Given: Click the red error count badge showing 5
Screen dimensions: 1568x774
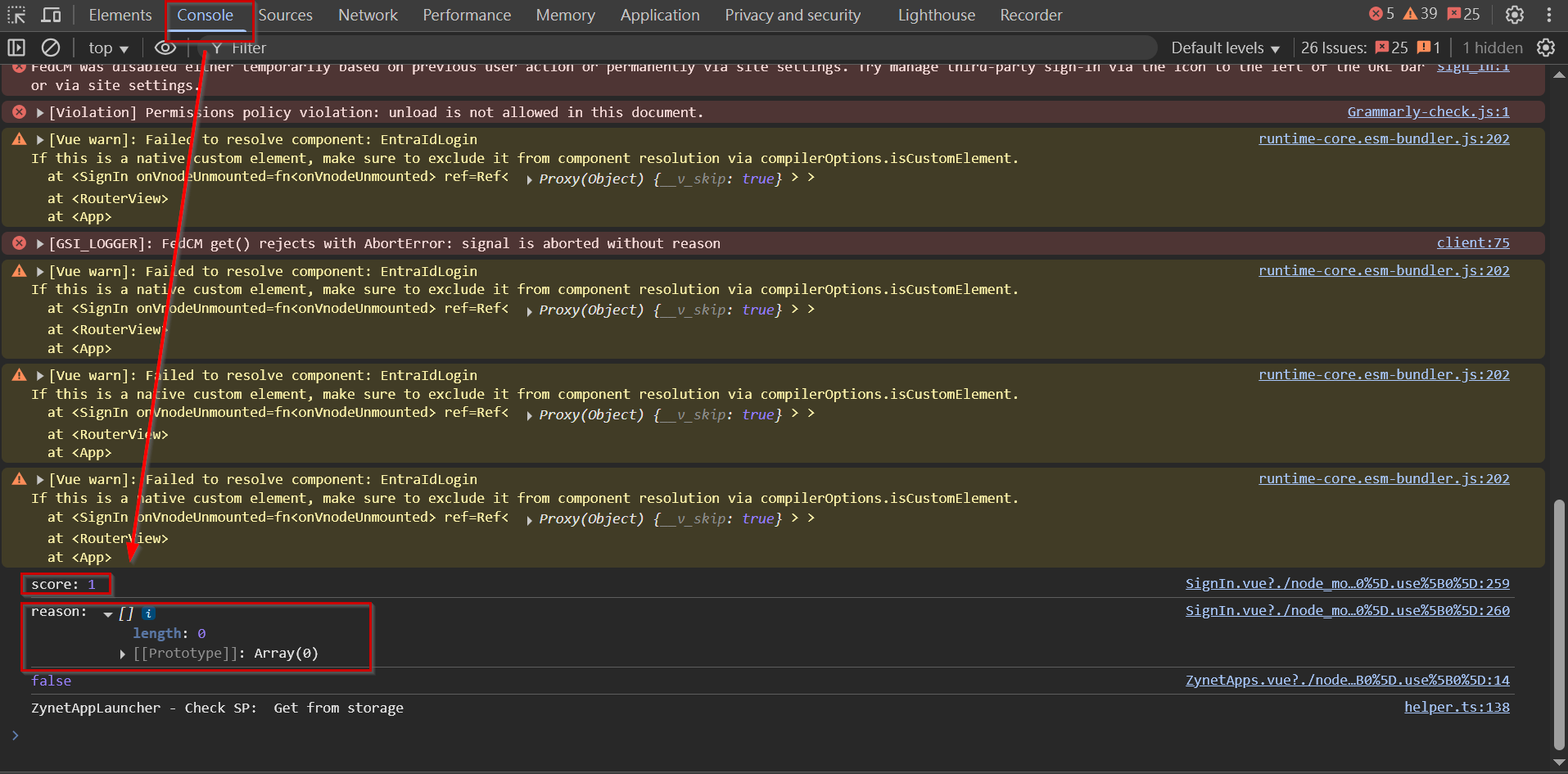Looking at the screenshot, I should click(1381, 14).
